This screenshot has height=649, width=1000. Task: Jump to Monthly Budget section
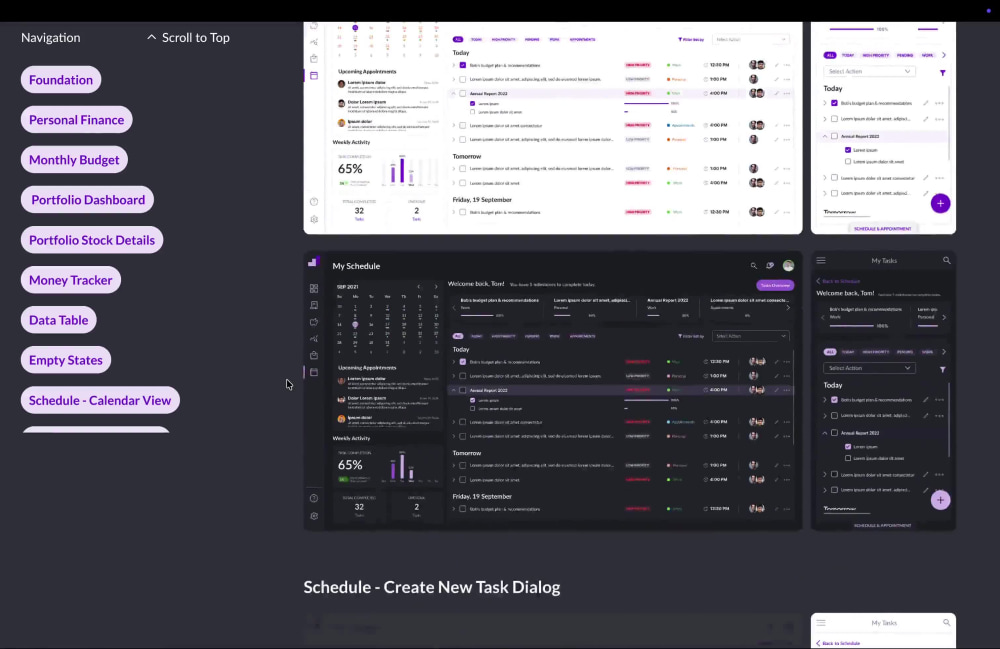pyautogui.click(x=74, y=160)
